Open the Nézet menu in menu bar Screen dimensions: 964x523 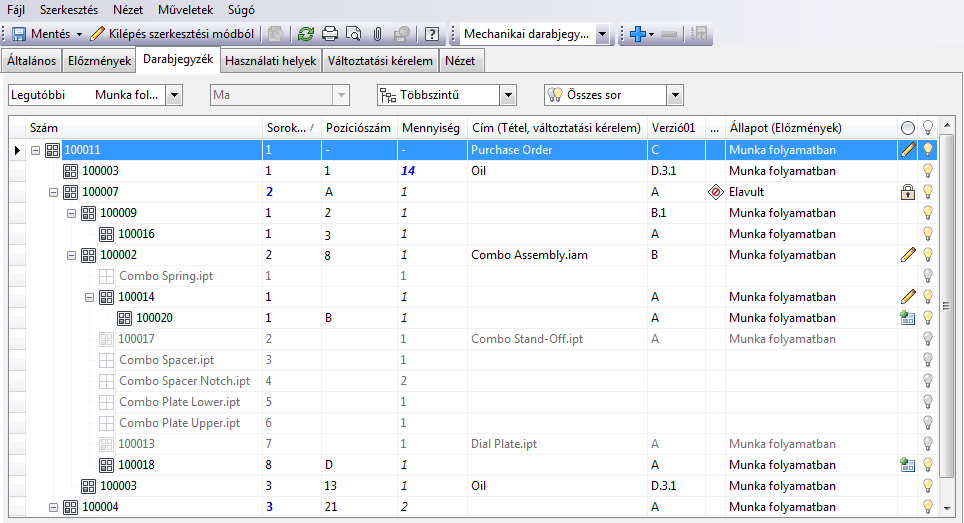pos(128,10)
